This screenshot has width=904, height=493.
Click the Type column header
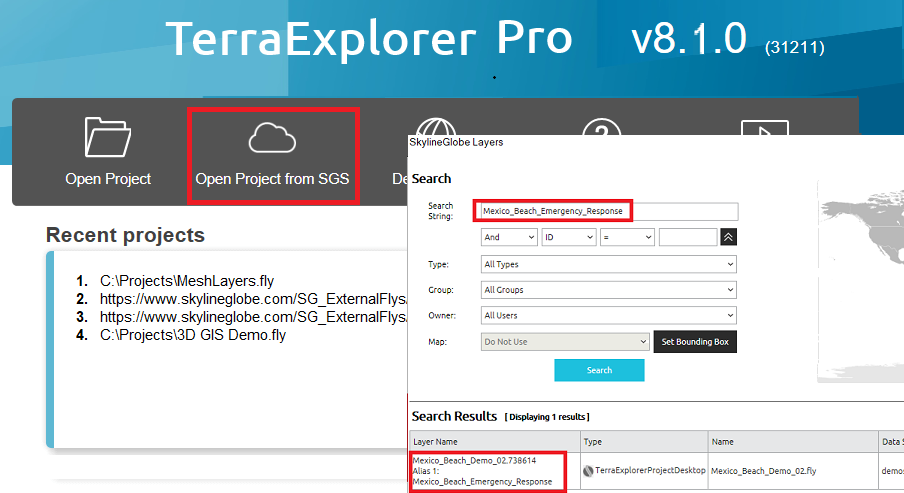pos(644,442)
